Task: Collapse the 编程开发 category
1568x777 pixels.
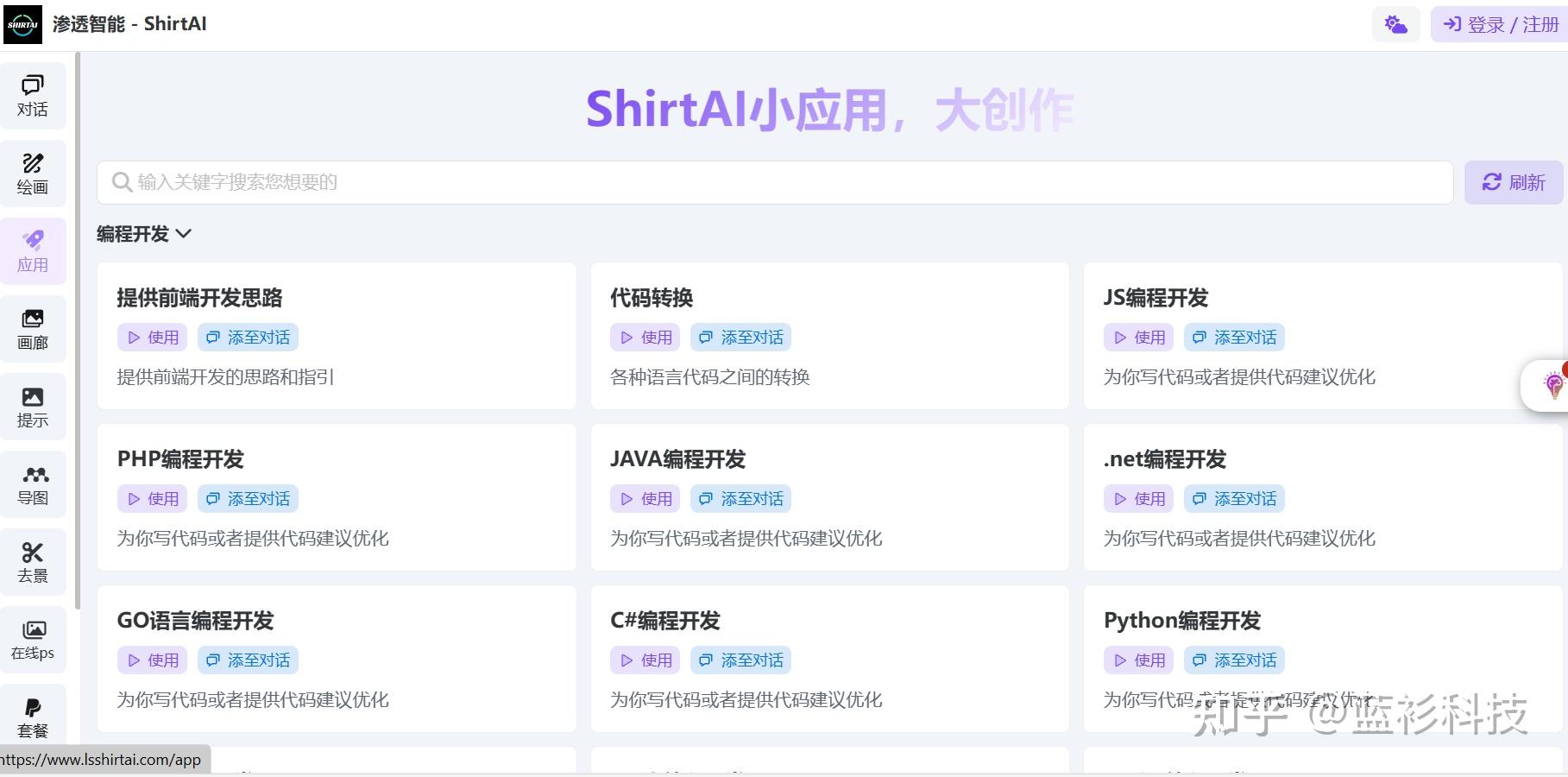Action: (145, 233)
